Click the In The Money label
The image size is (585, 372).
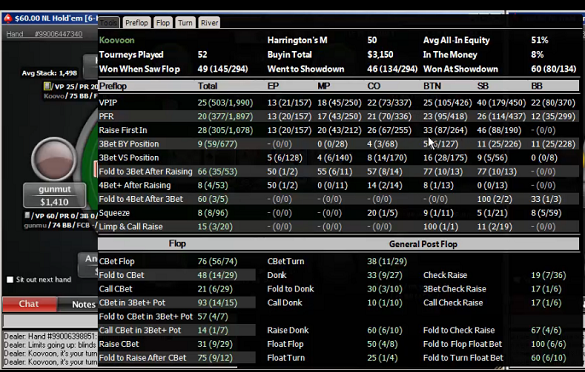tap(450, 54)
